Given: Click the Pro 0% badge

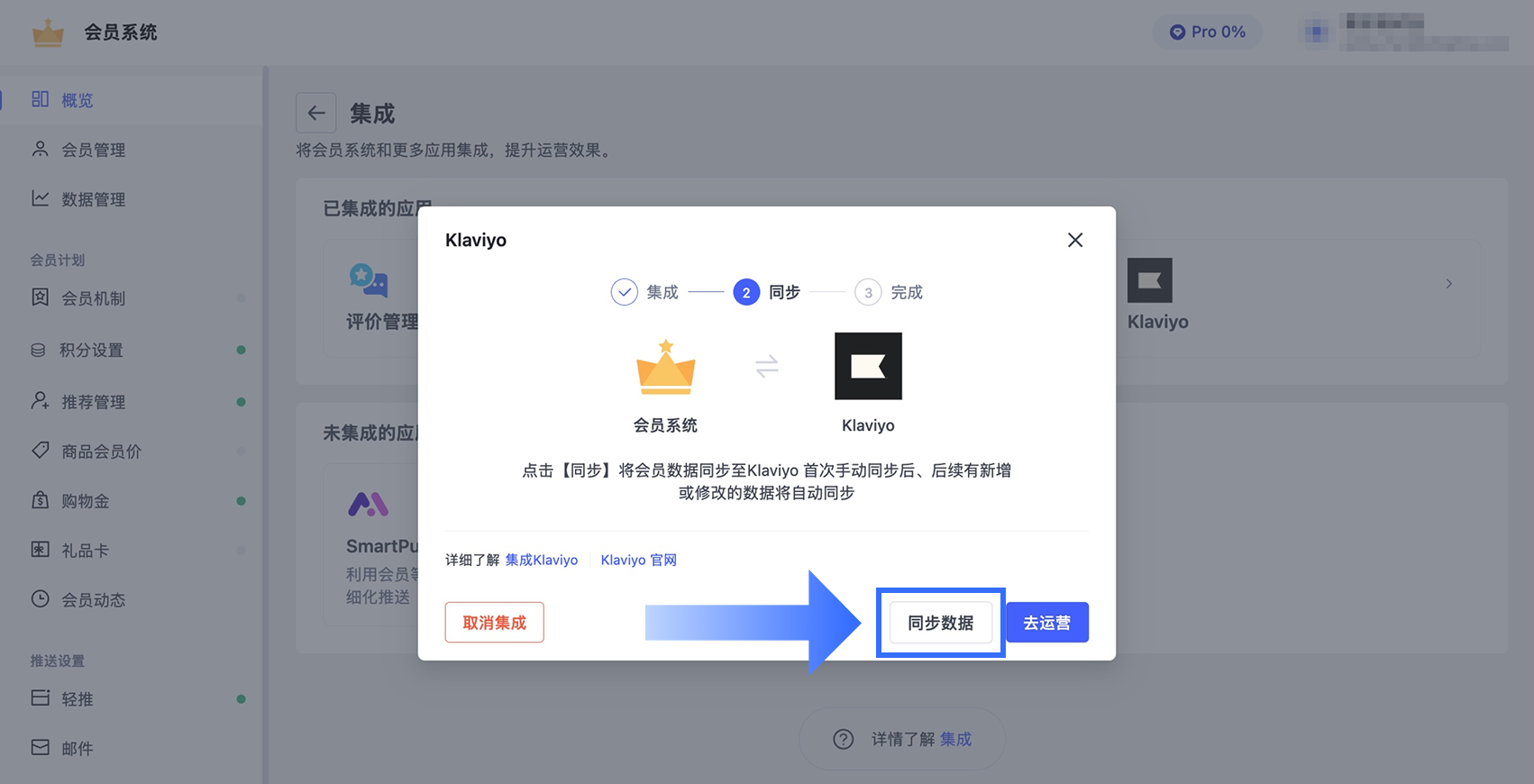Looking at the screenshot, I should [x=1208, y=32].
